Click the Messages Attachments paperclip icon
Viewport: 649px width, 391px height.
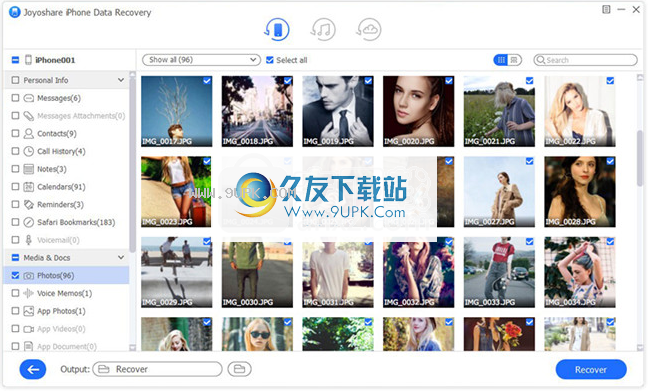pos(29,116)
